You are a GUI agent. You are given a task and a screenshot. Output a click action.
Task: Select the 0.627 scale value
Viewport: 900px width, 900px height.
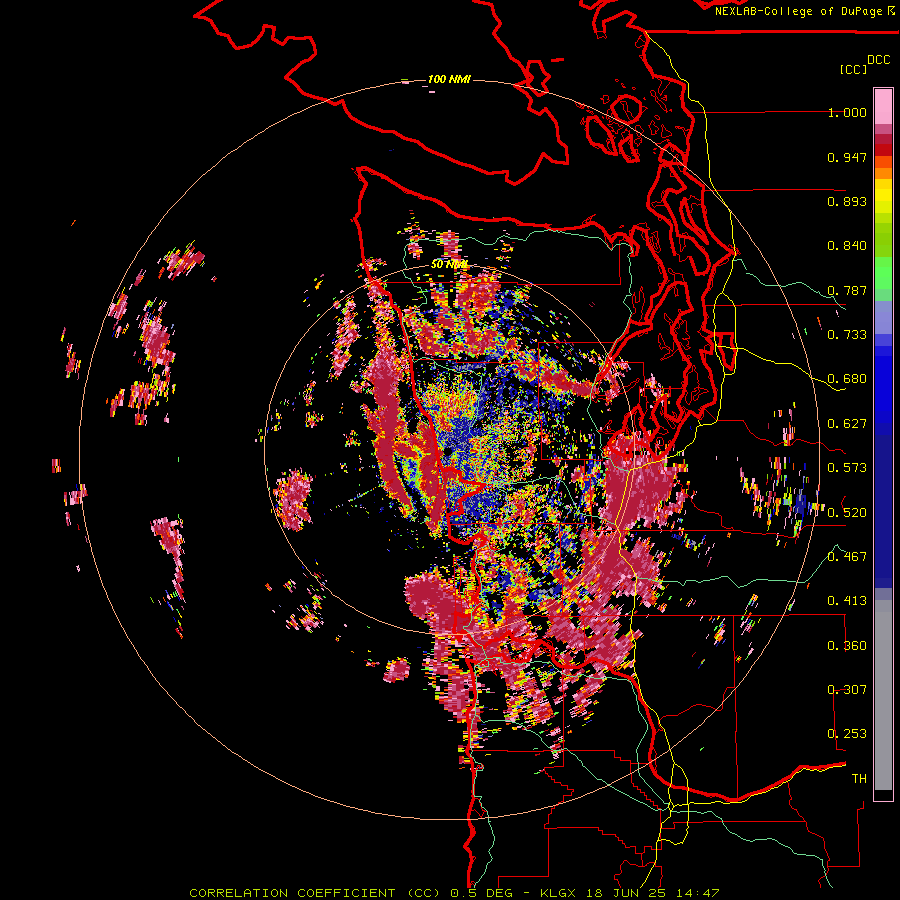[847, 424]
